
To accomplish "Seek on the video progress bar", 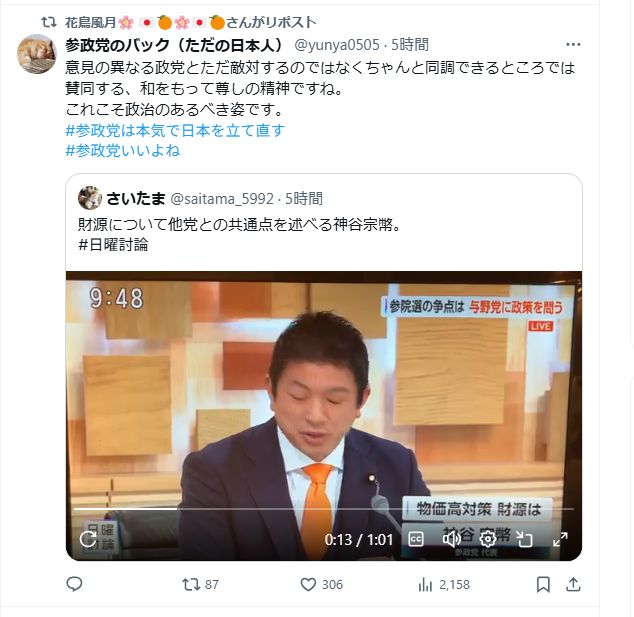I will tap(323, 509).
